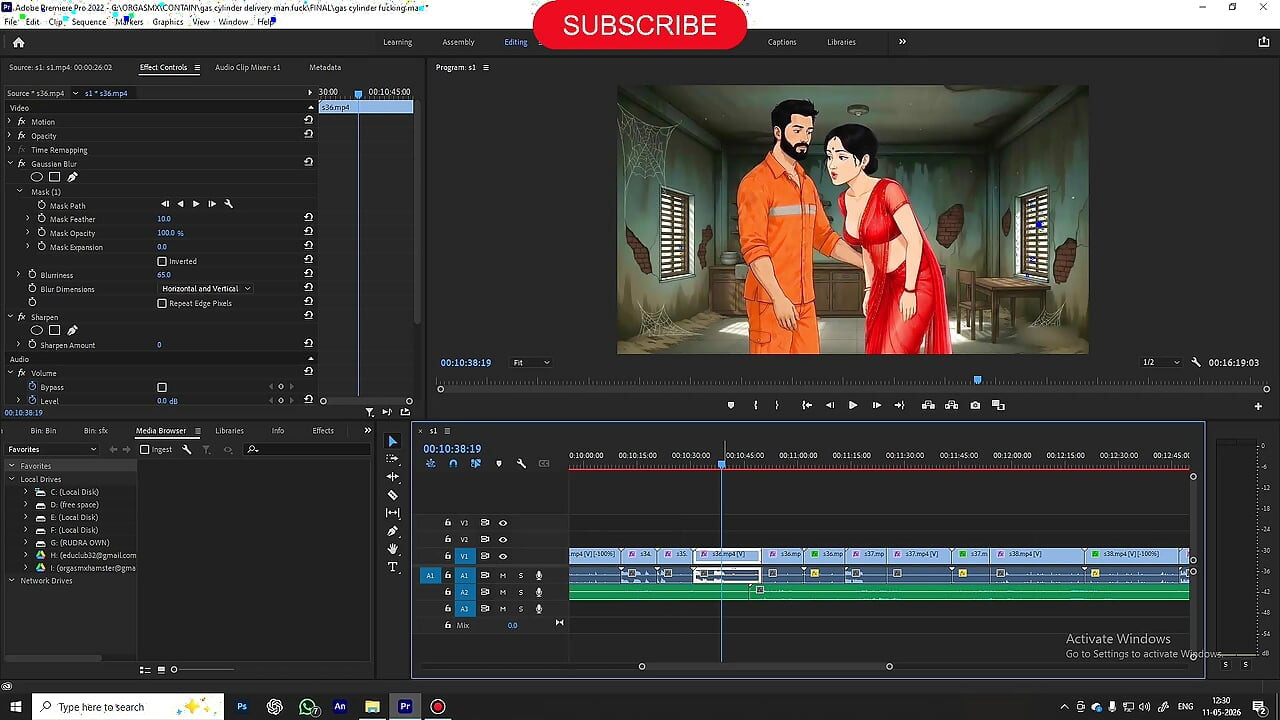The image size is (1280, 720).
Task: Solo audio track A2
Action: 520,592
